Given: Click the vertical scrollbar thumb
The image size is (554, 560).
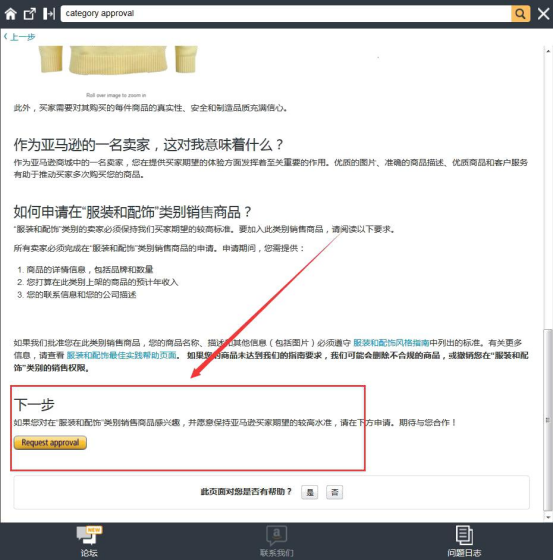Looking at the screenshot, I should [x=548, y=420].
